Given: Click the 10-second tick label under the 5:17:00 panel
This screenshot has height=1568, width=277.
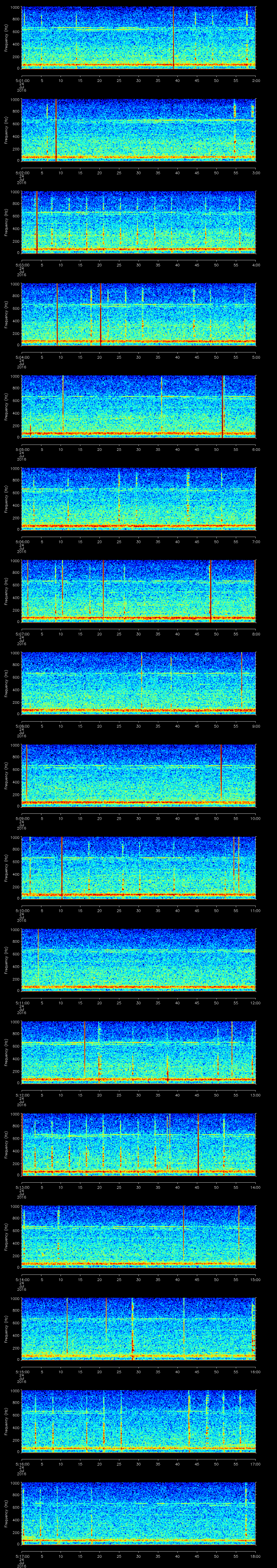Looking at the screenshot, I should 61,1556.
